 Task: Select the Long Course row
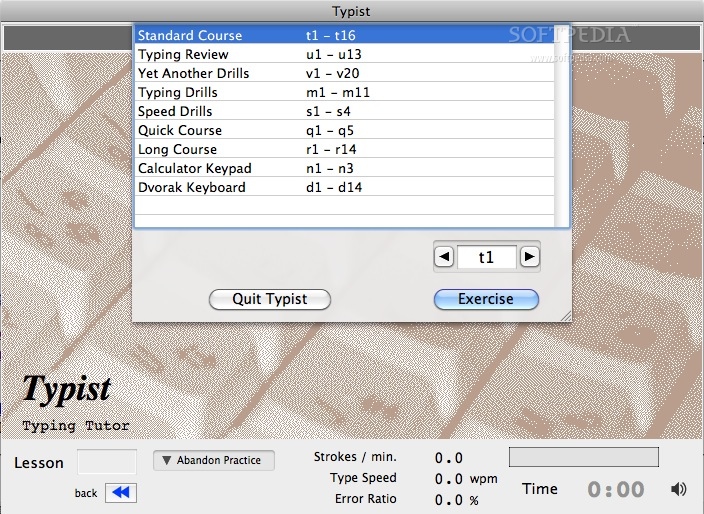(344, 149)
